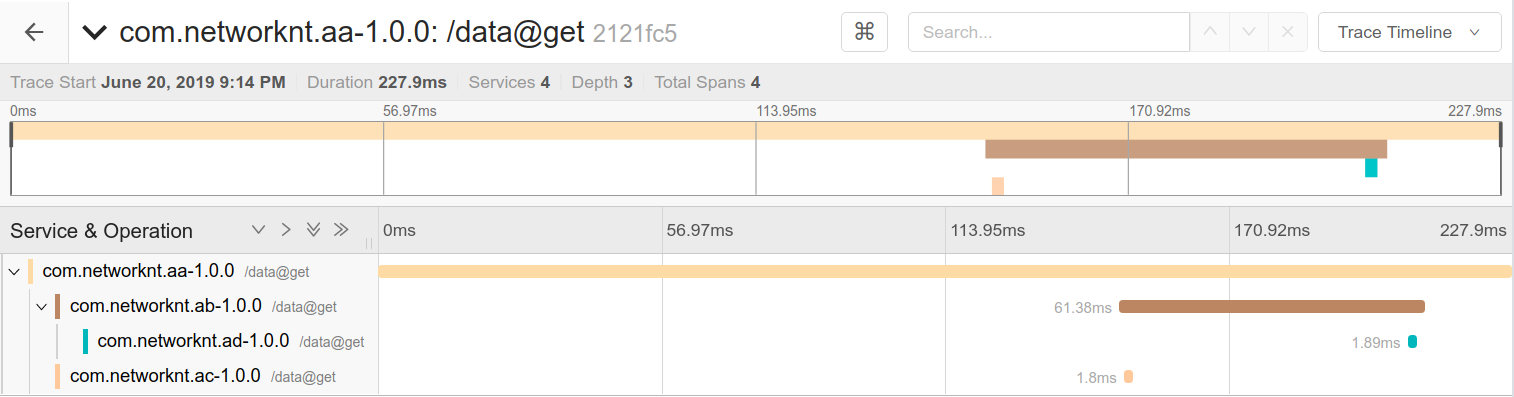Grab the column width divider handle
This screenshot has height=397, width=1514.
pos(369,243)
